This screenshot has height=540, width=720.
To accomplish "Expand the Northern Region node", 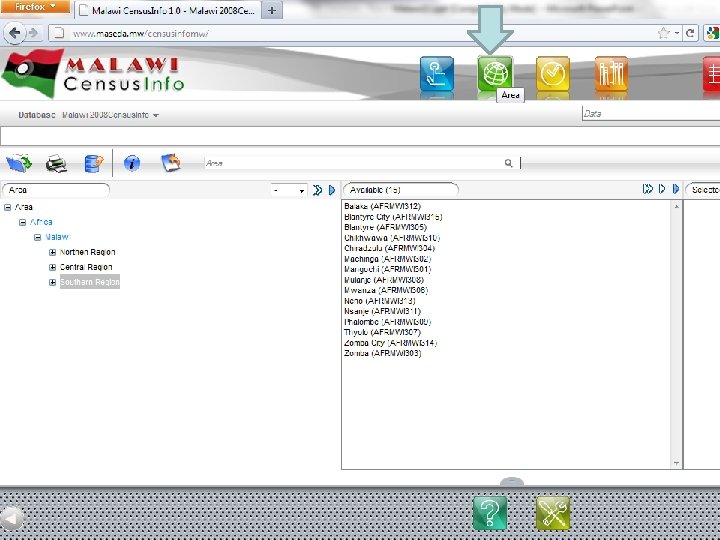I will 52,253.
